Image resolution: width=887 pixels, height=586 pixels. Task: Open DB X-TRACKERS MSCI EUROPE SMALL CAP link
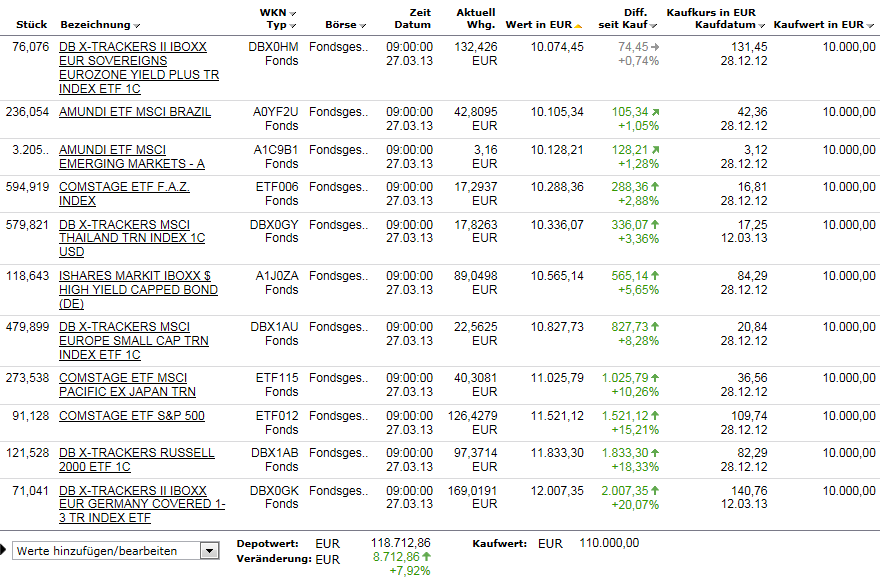pos(134,341)
